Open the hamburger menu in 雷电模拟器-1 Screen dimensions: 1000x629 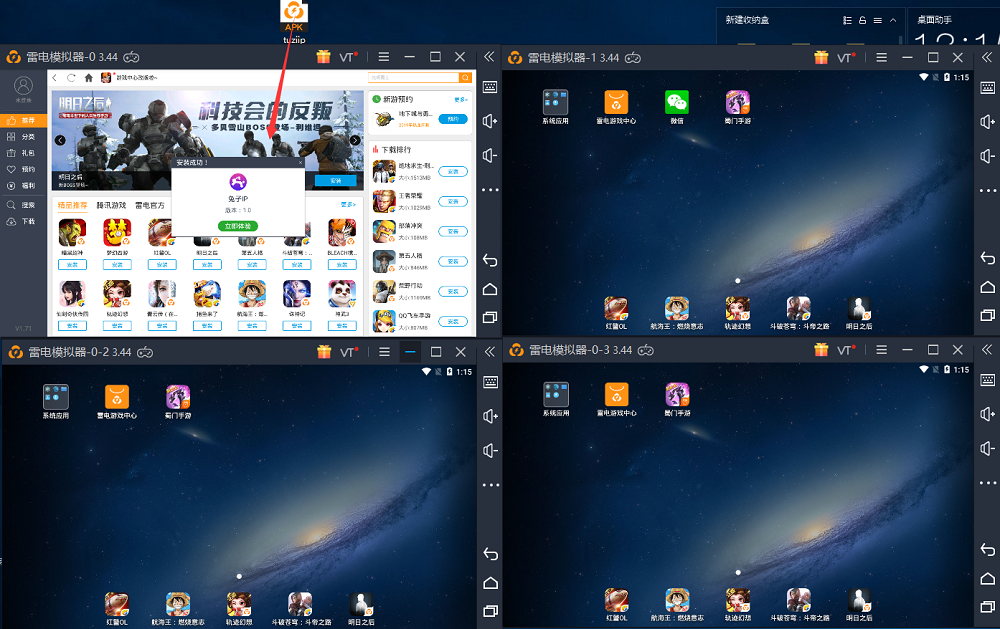(881, 57)
